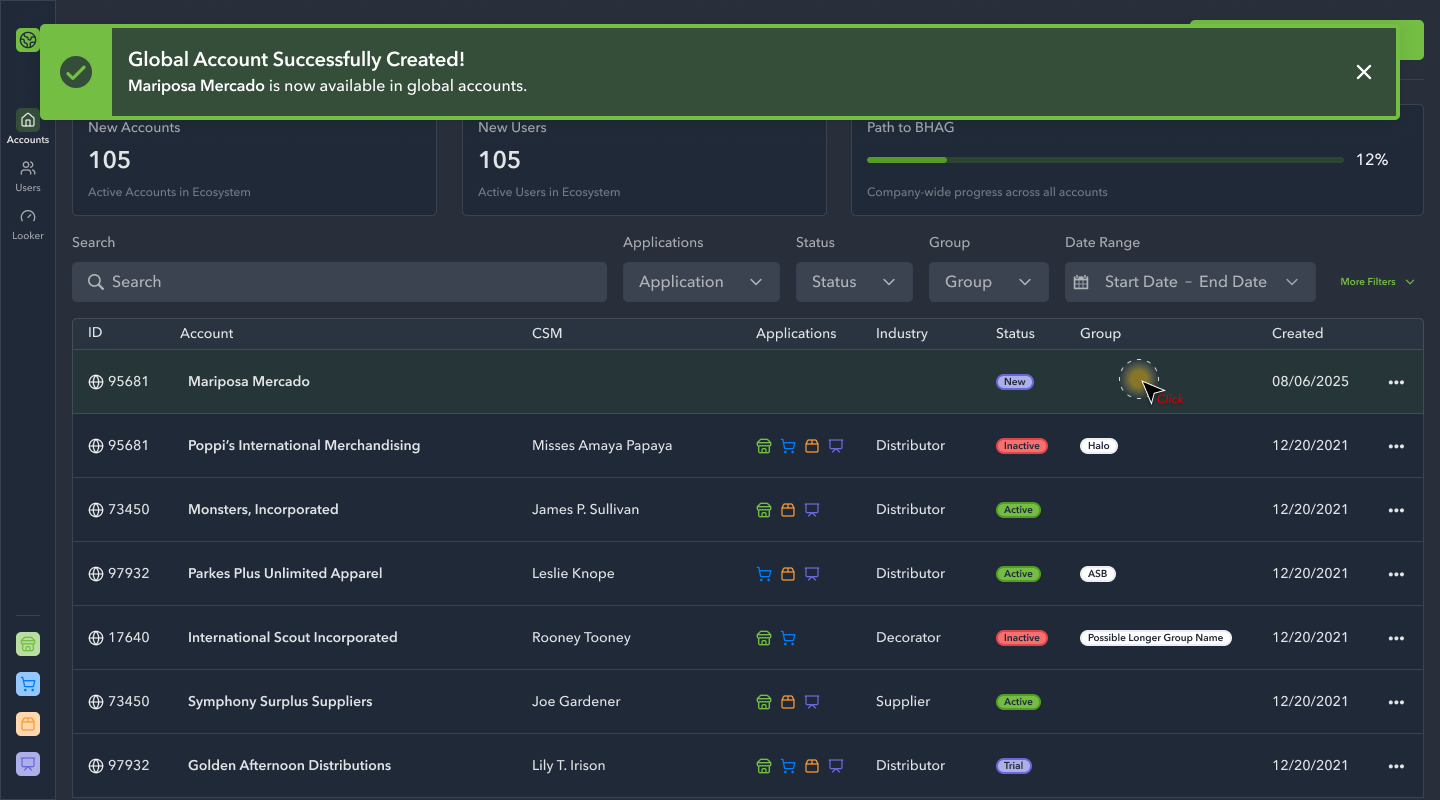Open Parkes Plus Unlimited Apparel account
1440x800 pixels.
(285, 574)
